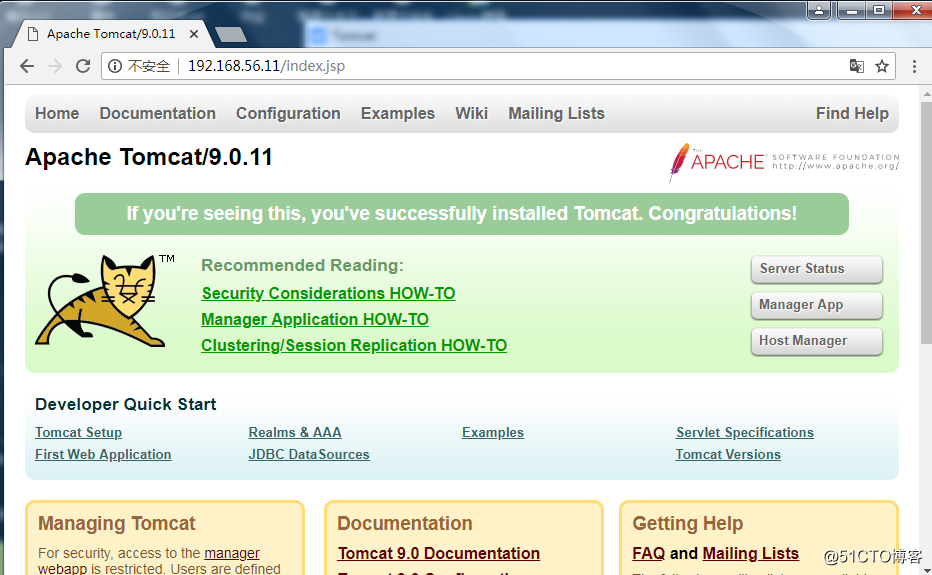Image resolution: width=932 pixels, height=575 pixels.
Task: Open First Web Application link
Action: [103, 454]
